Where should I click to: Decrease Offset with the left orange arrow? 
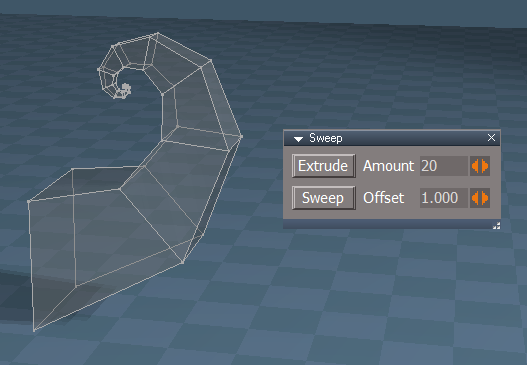(x=475, y=198)
